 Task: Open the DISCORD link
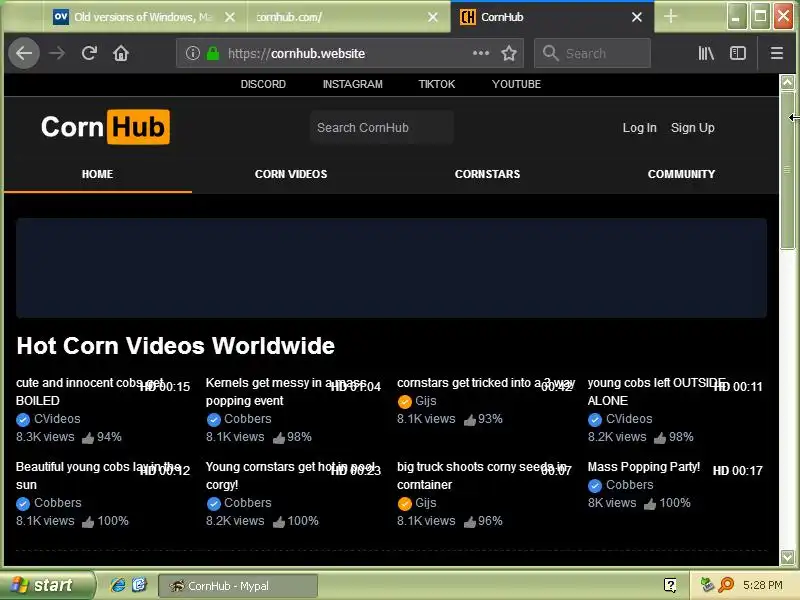point(263,84)
